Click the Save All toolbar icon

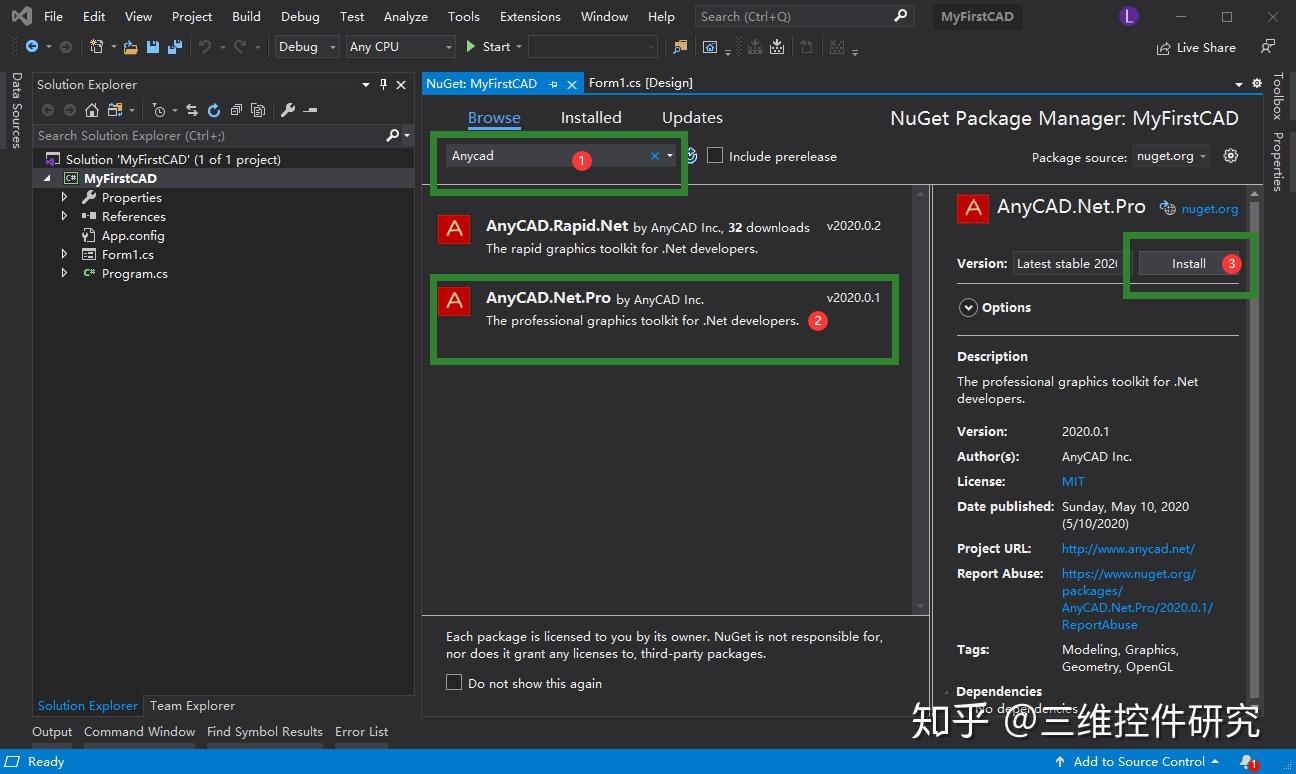[175, 47]
